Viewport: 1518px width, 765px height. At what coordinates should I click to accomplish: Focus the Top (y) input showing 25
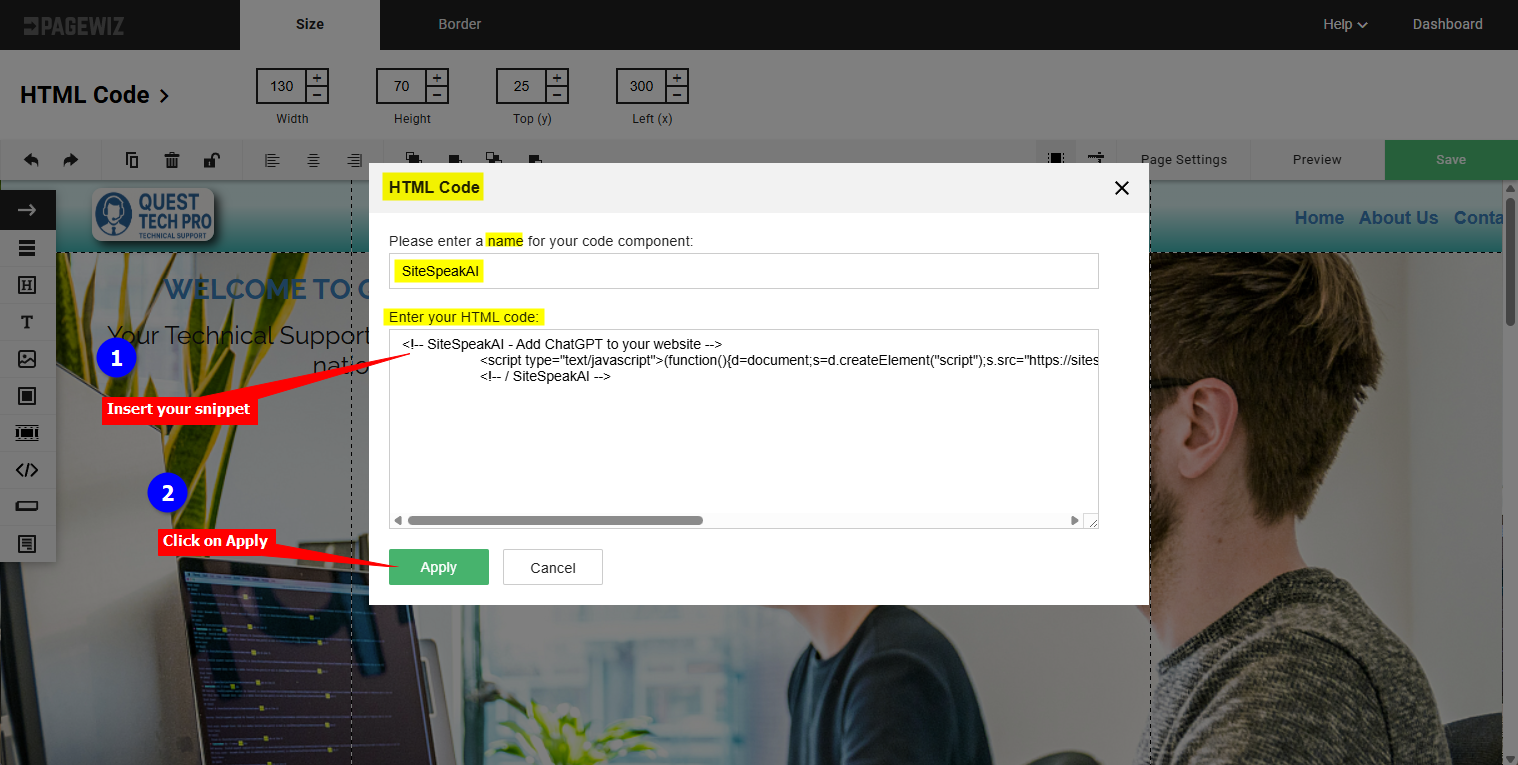[522, 86]
